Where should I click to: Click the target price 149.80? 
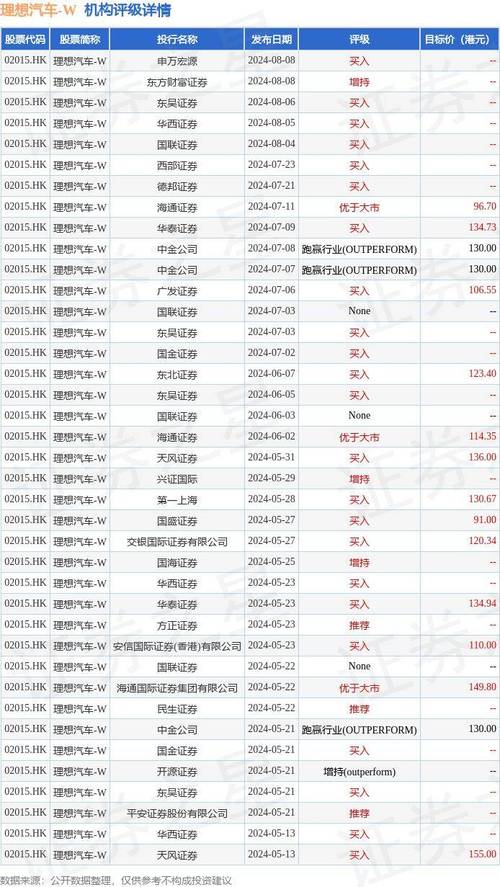pos(482,687)
